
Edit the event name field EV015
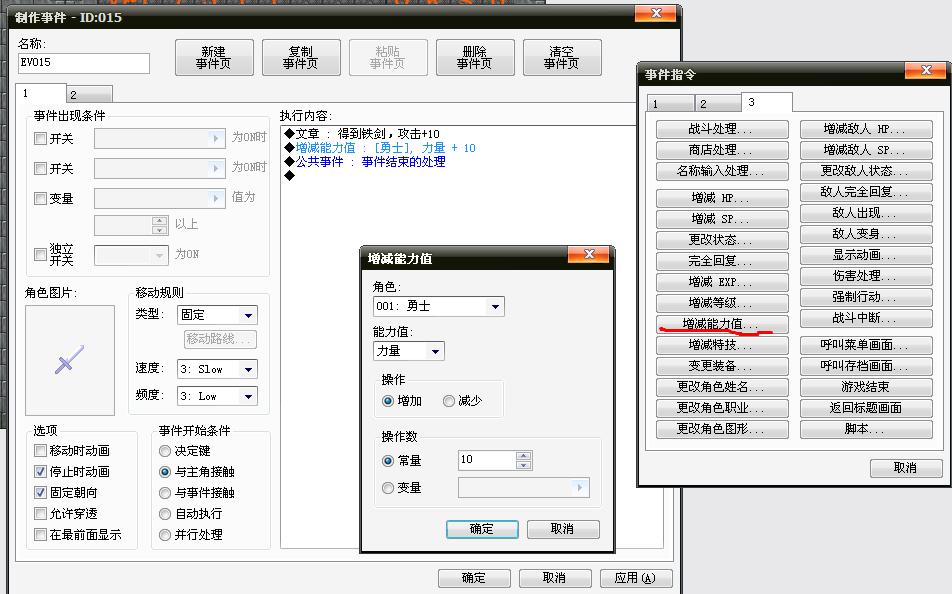click(x=84, y=63)
